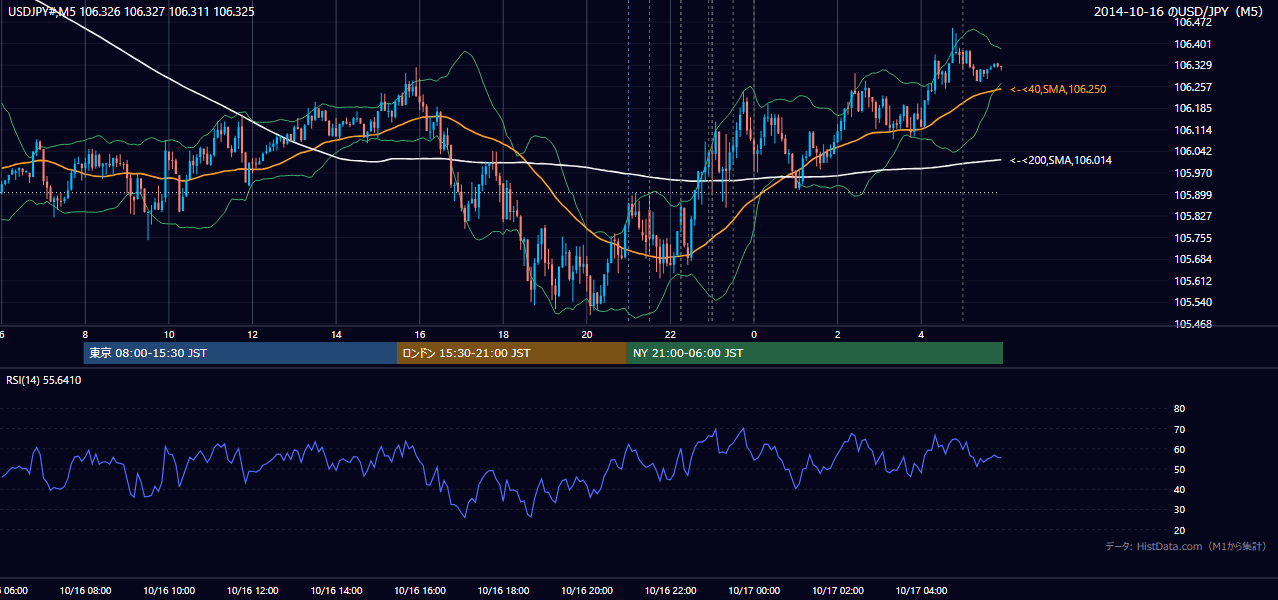Image resolution: width=1278 pixels, height=600 pixels.
Task: Click RSI scale value 60
Action: coord(1179,449)
